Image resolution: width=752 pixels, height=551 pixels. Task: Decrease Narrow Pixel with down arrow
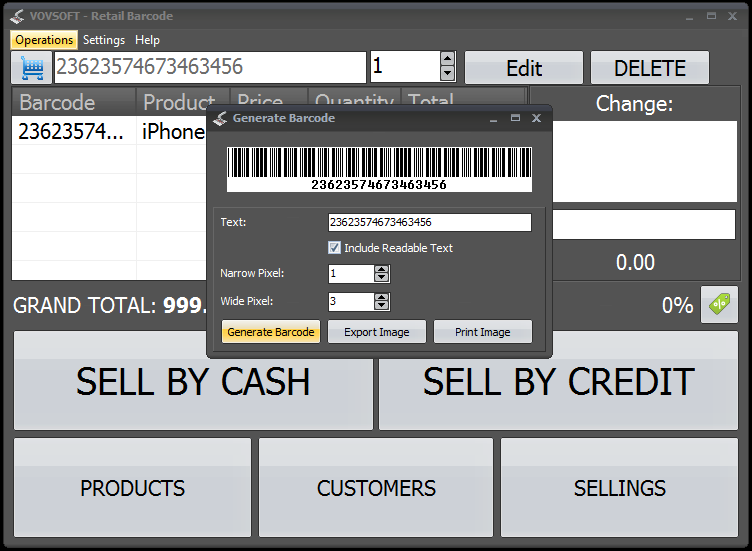382,278
